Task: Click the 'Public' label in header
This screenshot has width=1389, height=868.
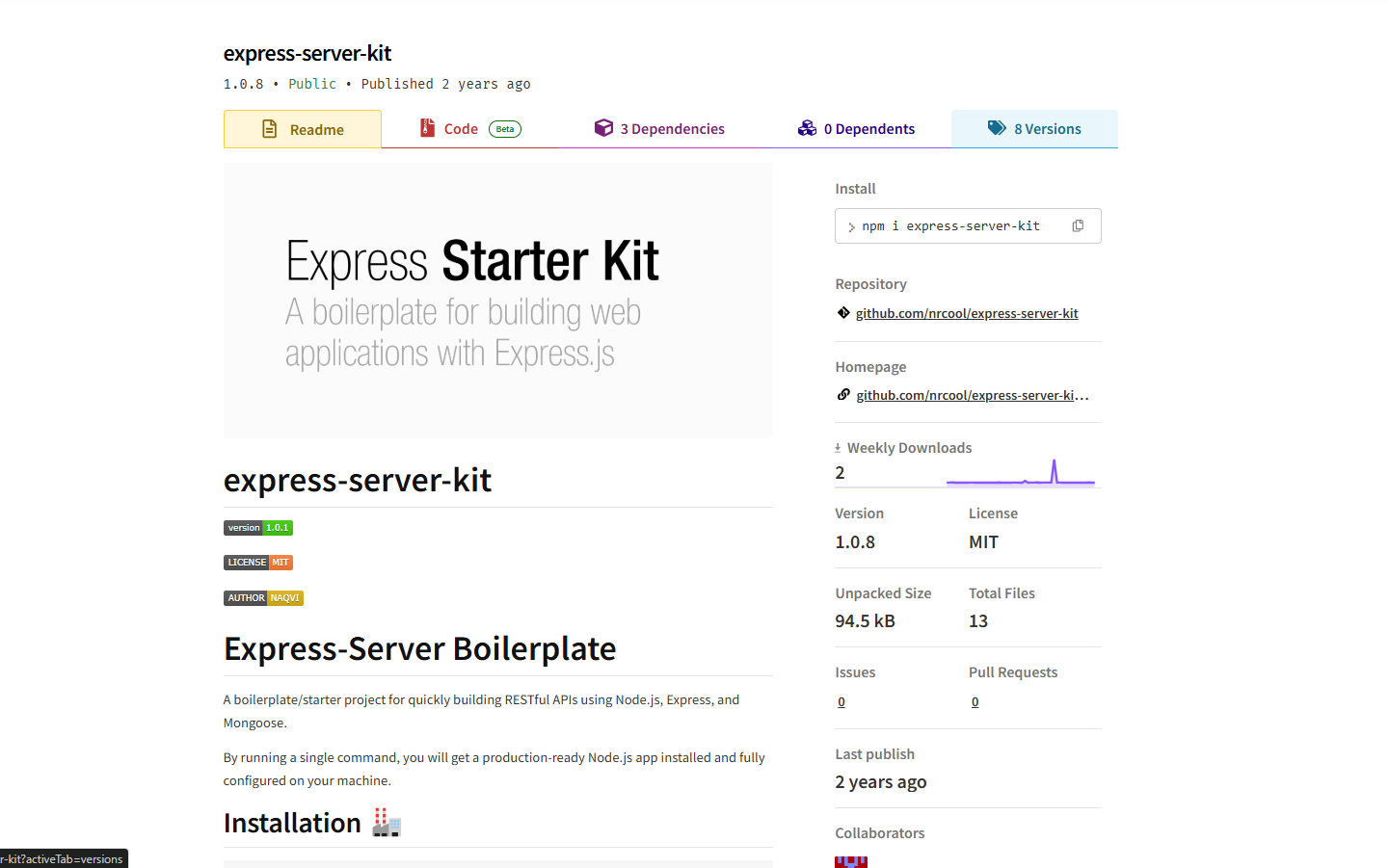Action: point(312,85)
